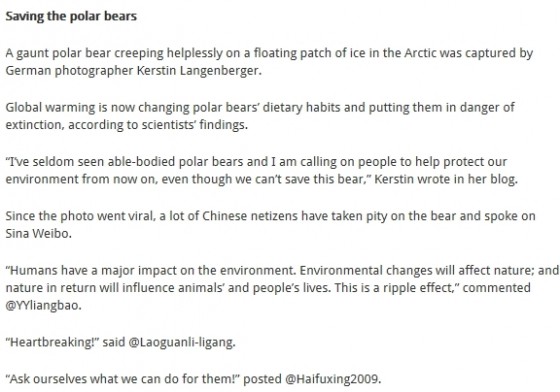Click the username @Haifuxing2009
Image resolution: width=560 pixels, height=392 pixels.
[x=331, y=379]
